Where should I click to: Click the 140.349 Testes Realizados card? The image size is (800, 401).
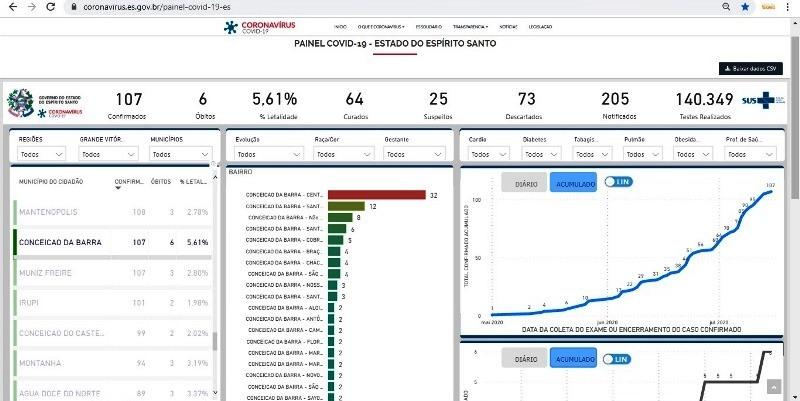pyautogui.click(x=705, y=105)
